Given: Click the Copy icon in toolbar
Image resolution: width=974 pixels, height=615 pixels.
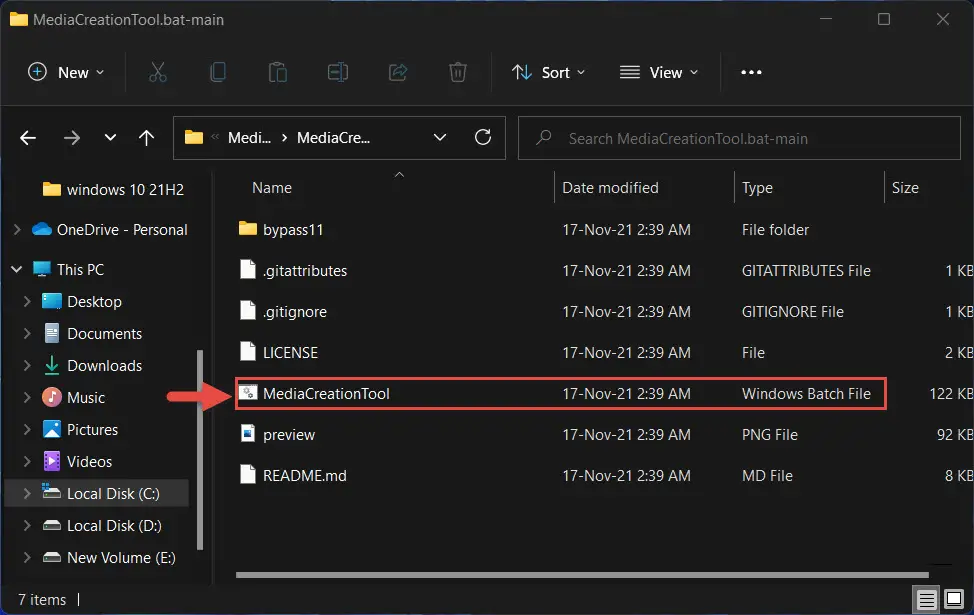Looking at the screenshot, I should coord(217,72).
